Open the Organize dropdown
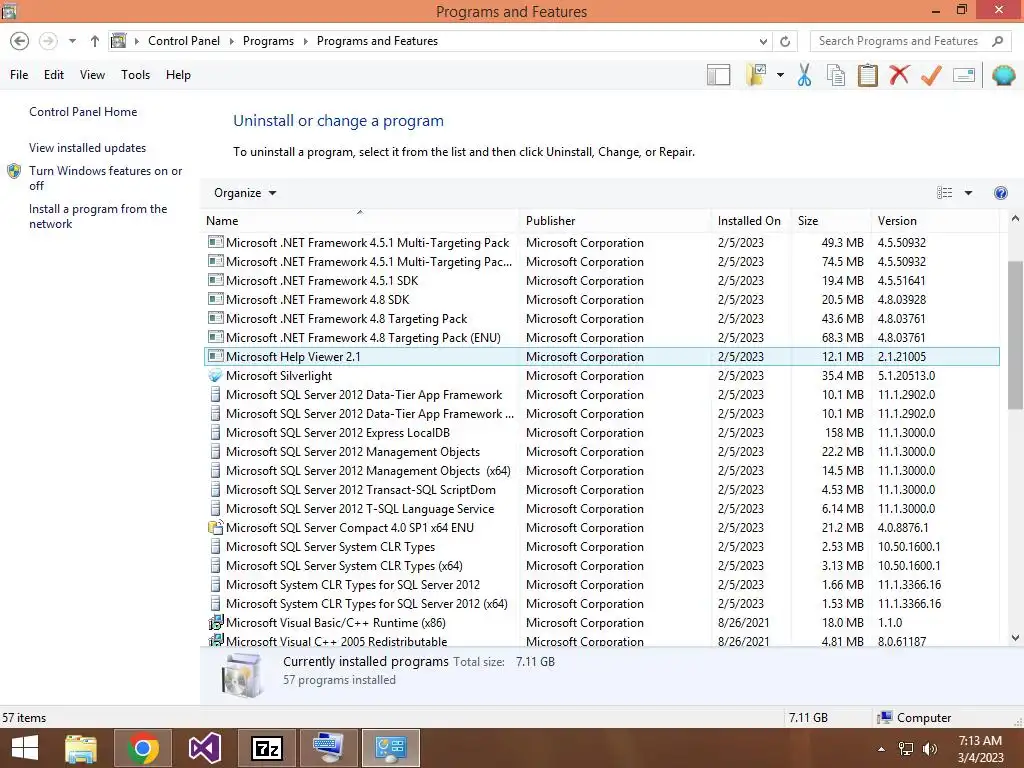 click(x=245, y=193)
